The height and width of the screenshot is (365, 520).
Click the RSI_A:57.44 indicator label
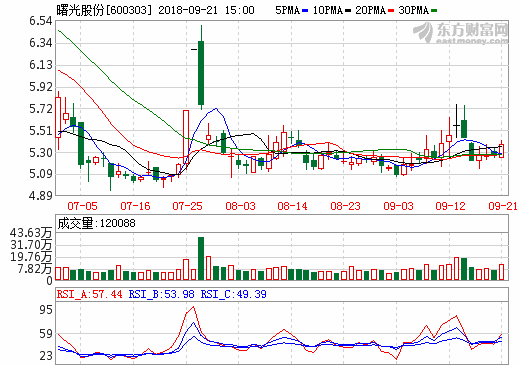click(x=90, y=294)
